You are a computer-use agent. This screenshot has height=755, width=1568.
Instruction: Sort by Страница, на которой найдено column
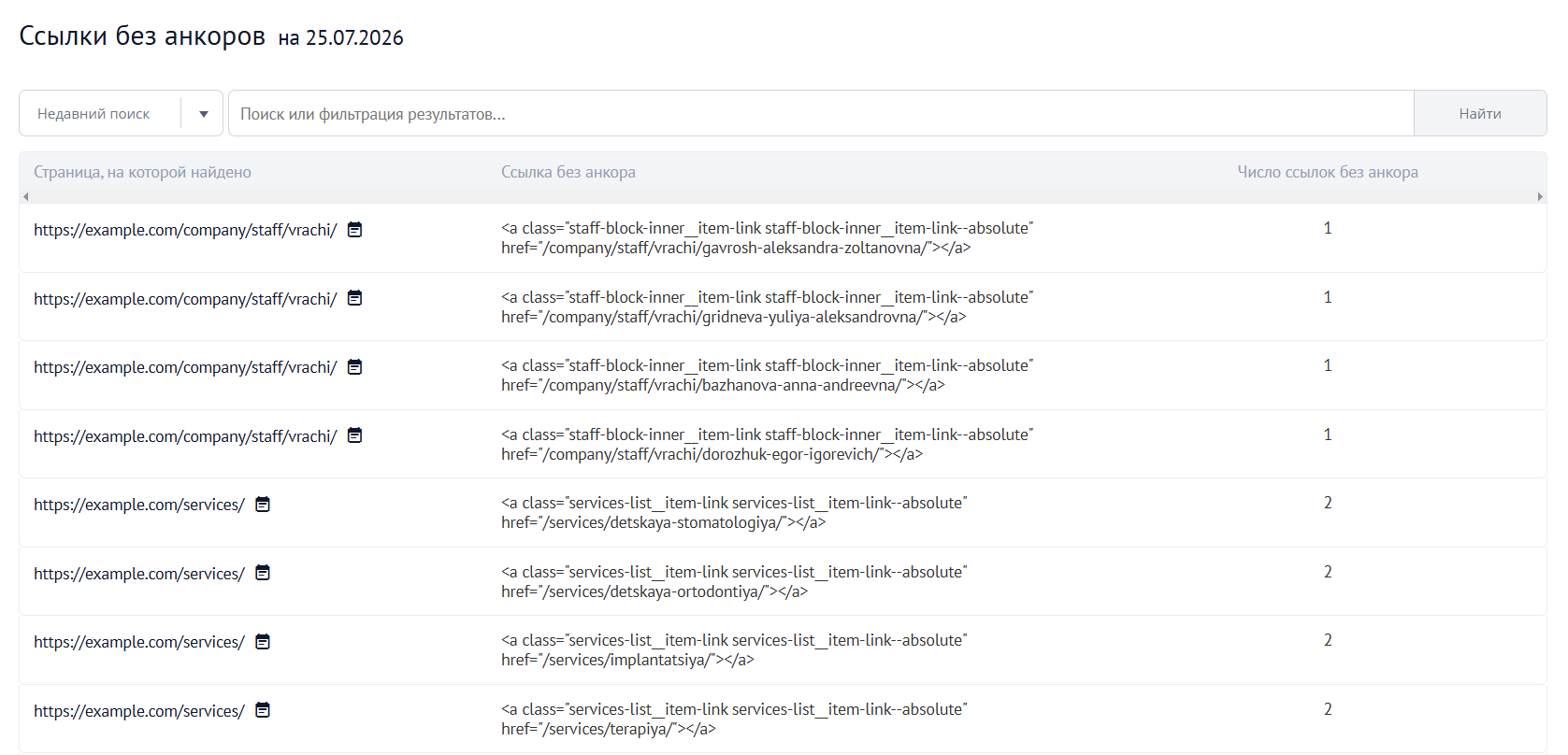(x=142, y=172)
